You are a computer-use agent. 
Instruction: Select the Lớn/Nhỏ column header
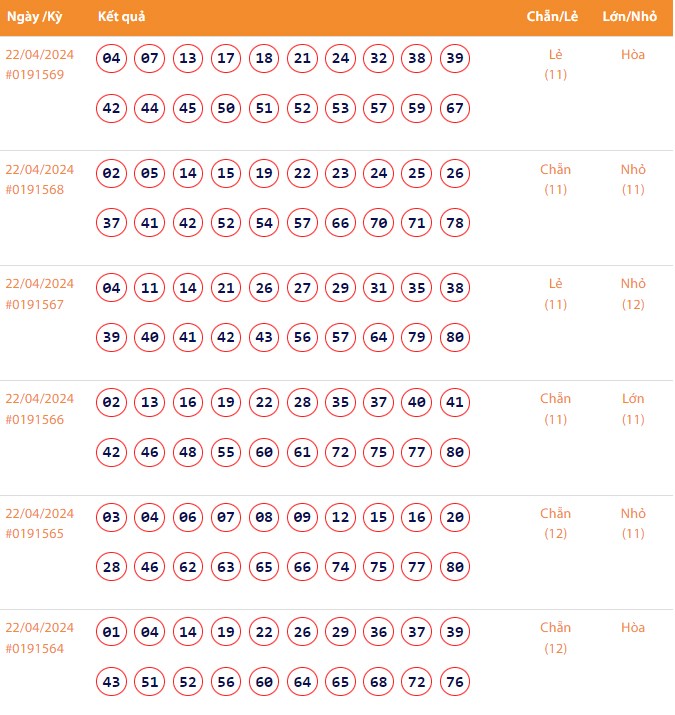[630, 18]
